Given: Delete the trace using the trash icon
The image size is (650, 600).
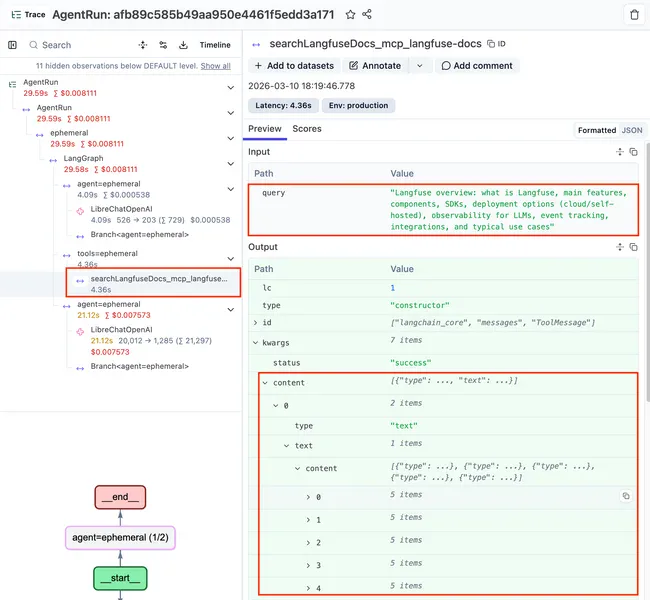Looking at the screenshot, I should [634, 15].
